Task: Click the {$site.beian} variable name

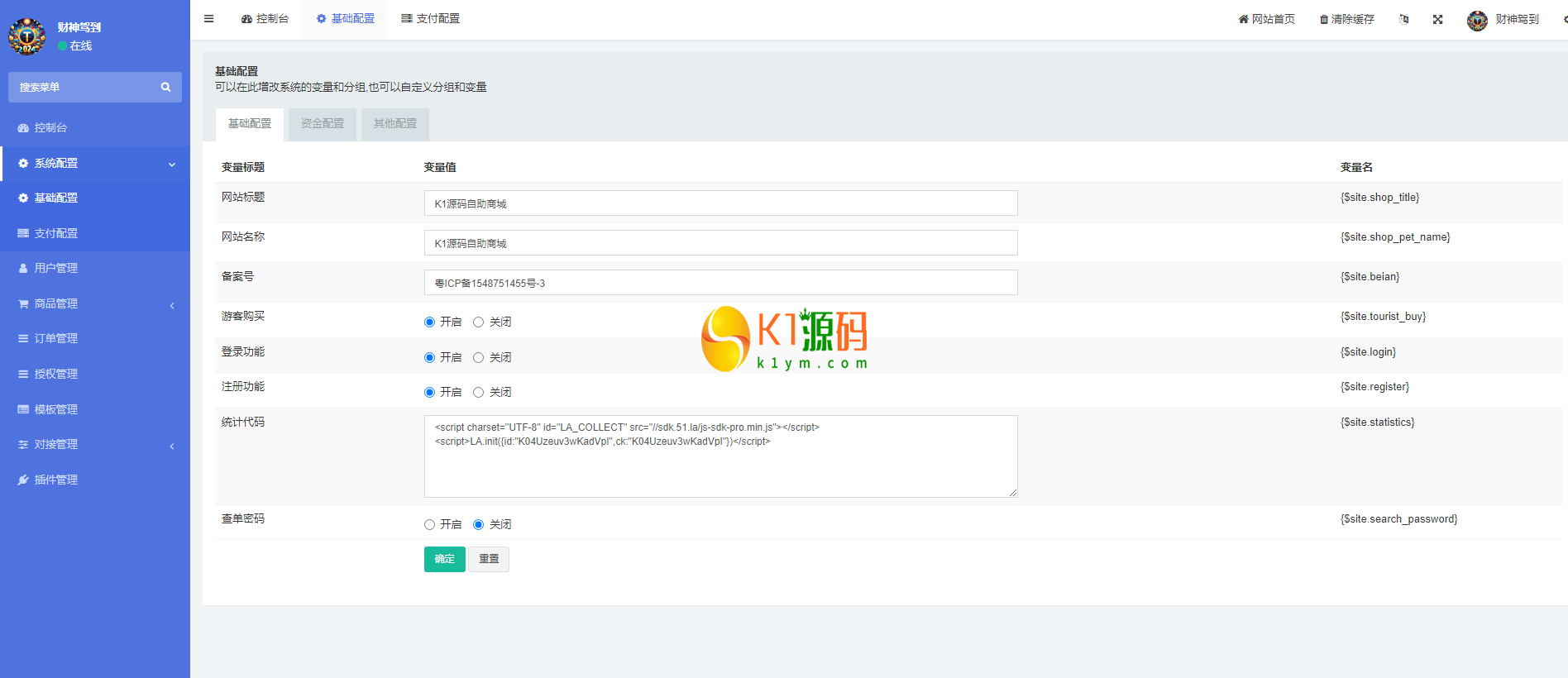Action: click(1370, 277)
